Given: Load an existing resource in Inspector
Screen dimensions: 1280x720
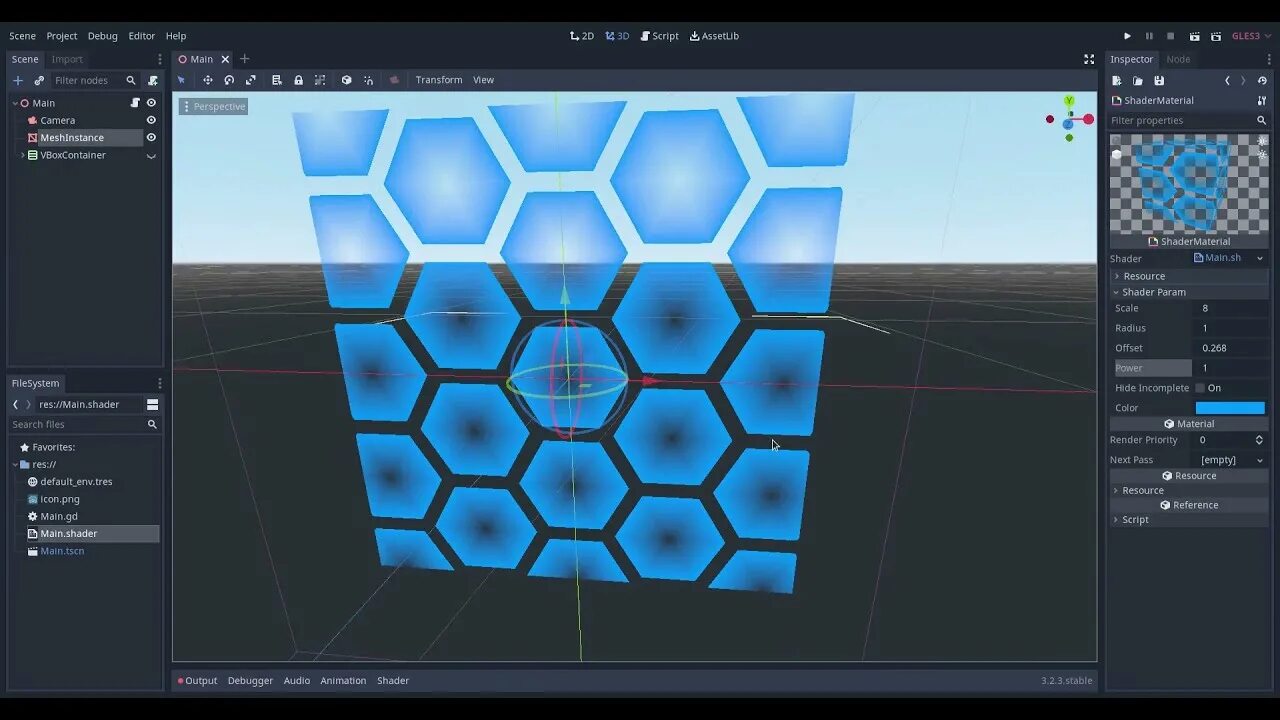Looking at the screenshot, I should pos(1138,81).
